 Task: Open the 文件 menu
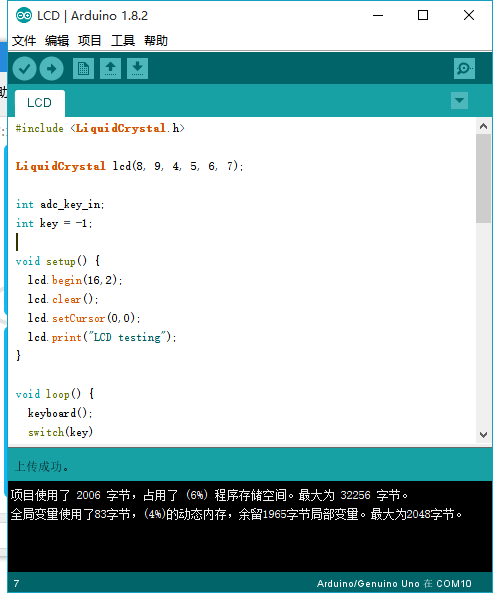pos(24,41)
